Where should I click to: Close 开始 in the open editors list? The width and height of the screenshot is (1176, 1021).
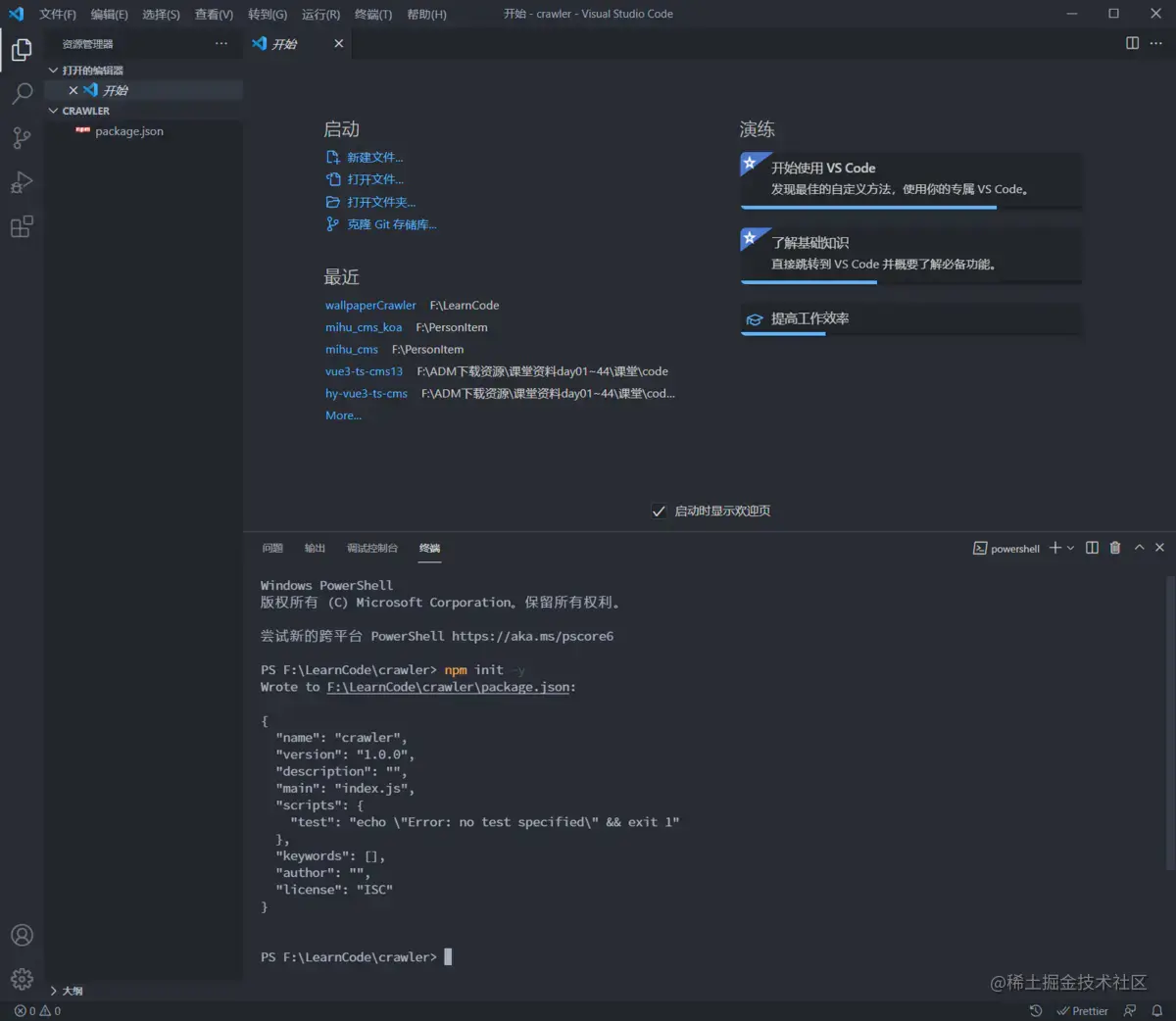click(73, 90)
